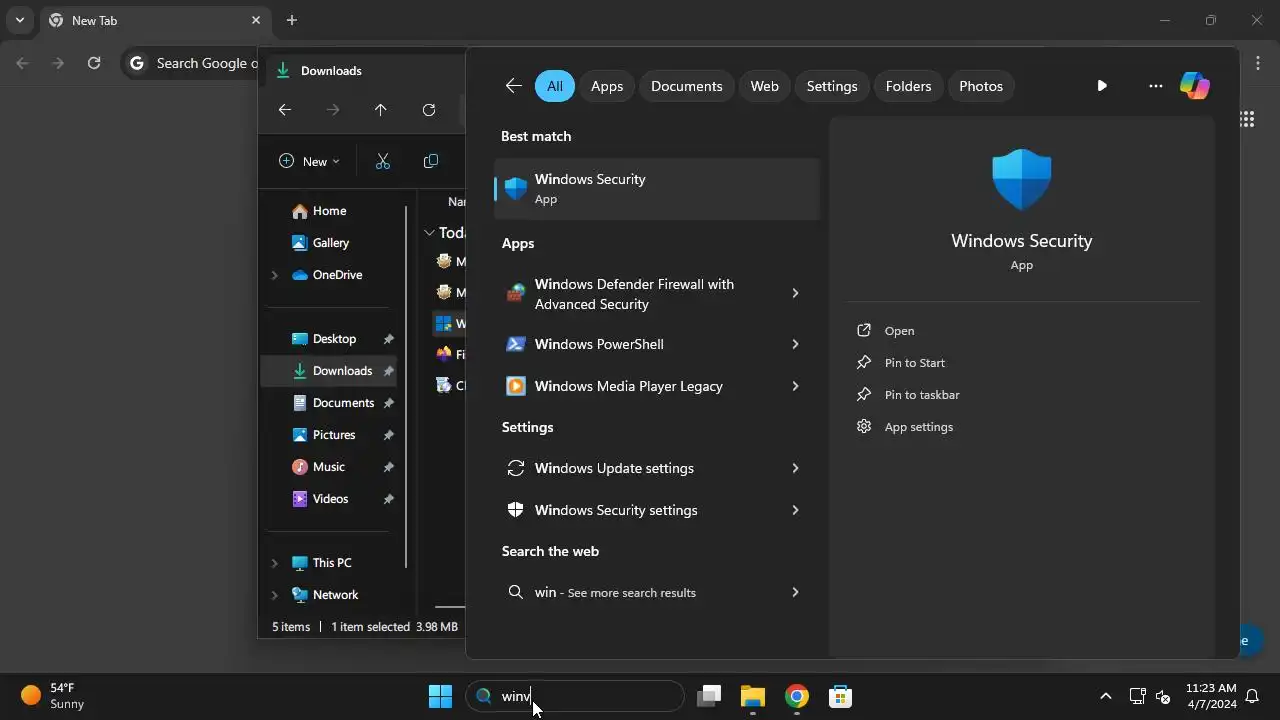Go up one folder in File Explorer
The height and width of the screenshot is (720, 1280).
click(380, 110)
